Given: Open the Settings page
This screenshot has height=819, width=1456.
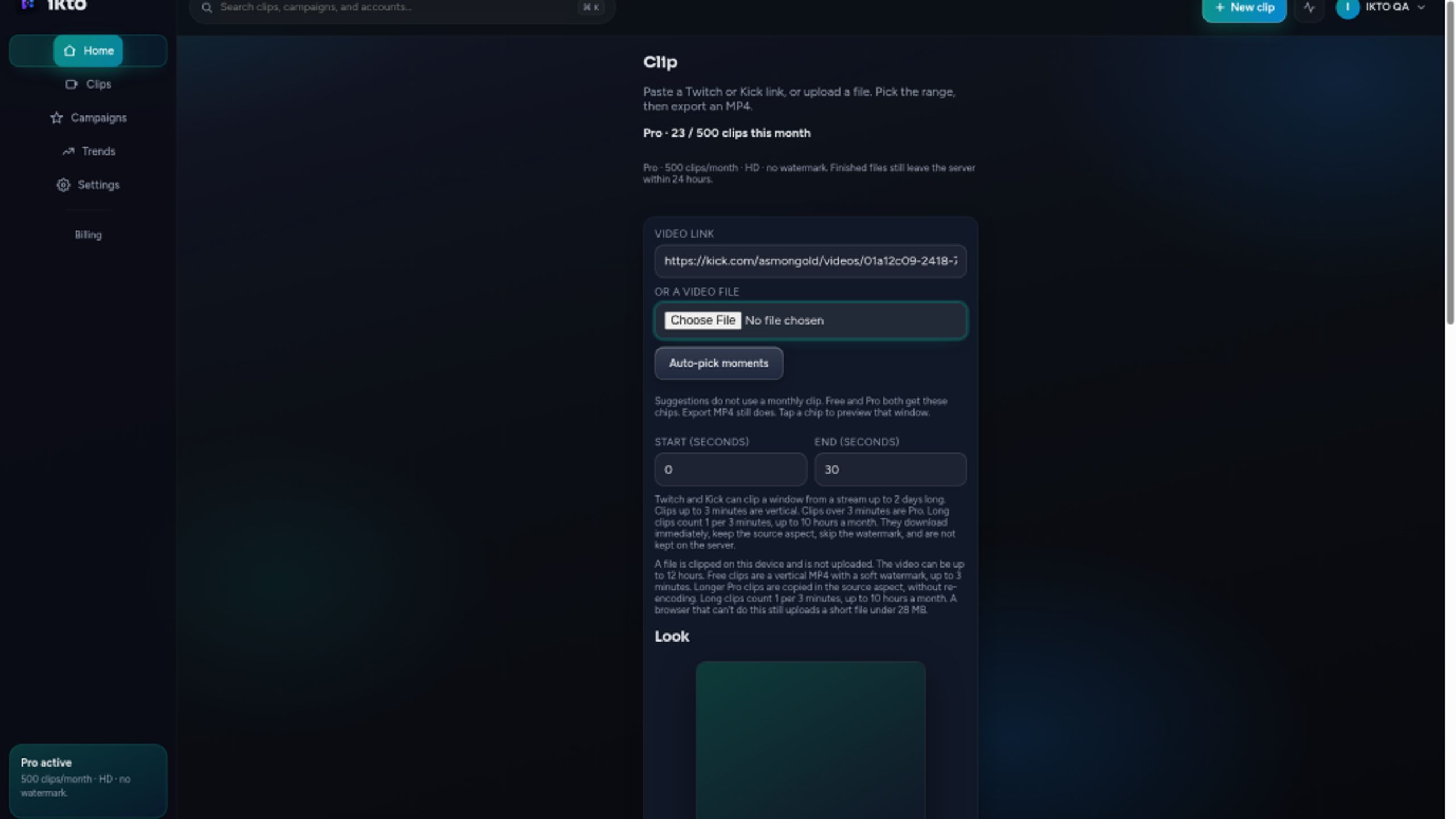Looking at the screenshot, I should click(x=88, y=185).
